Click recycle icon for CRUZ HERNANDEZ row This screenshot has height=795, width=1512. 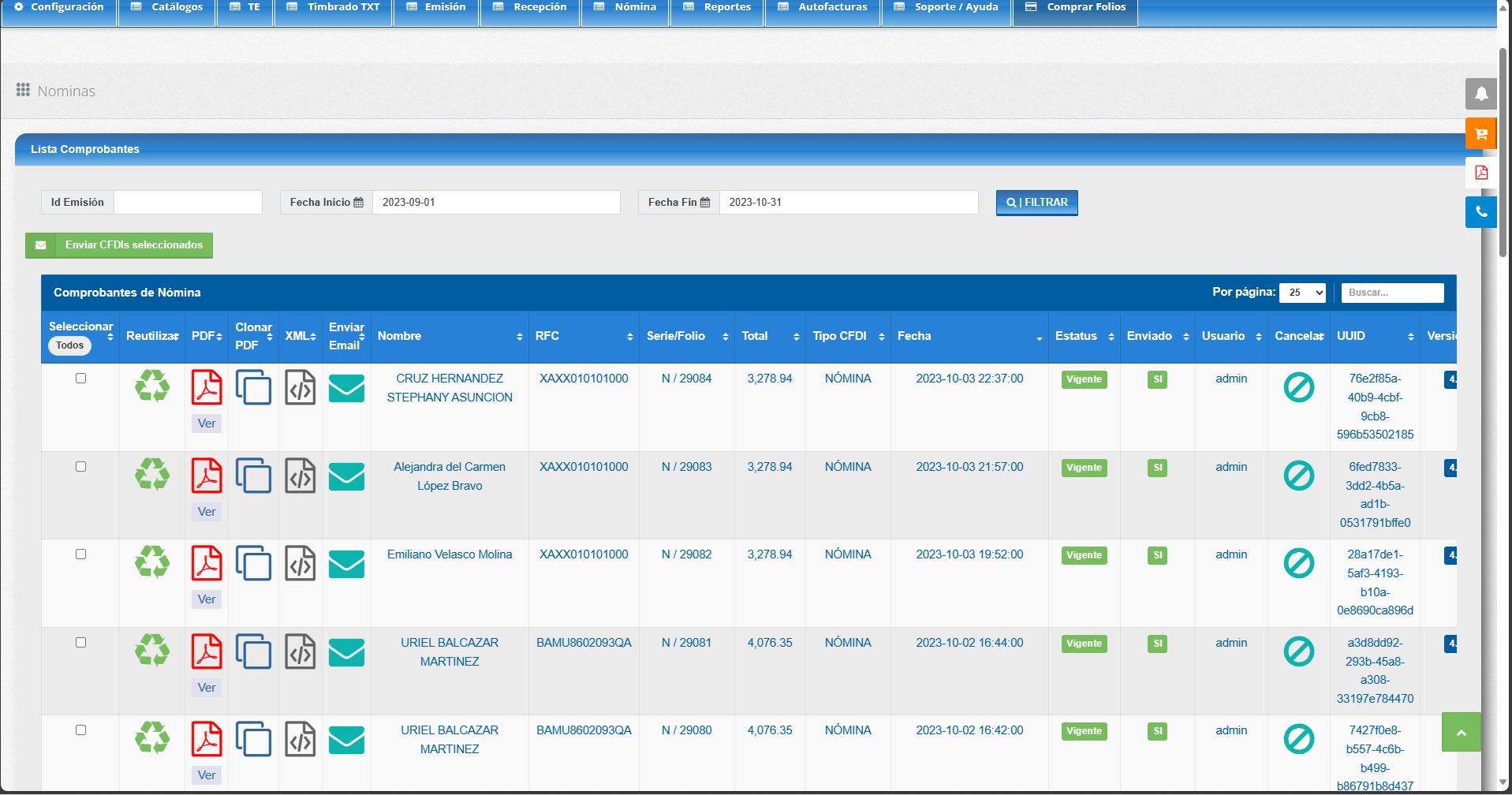151,386
